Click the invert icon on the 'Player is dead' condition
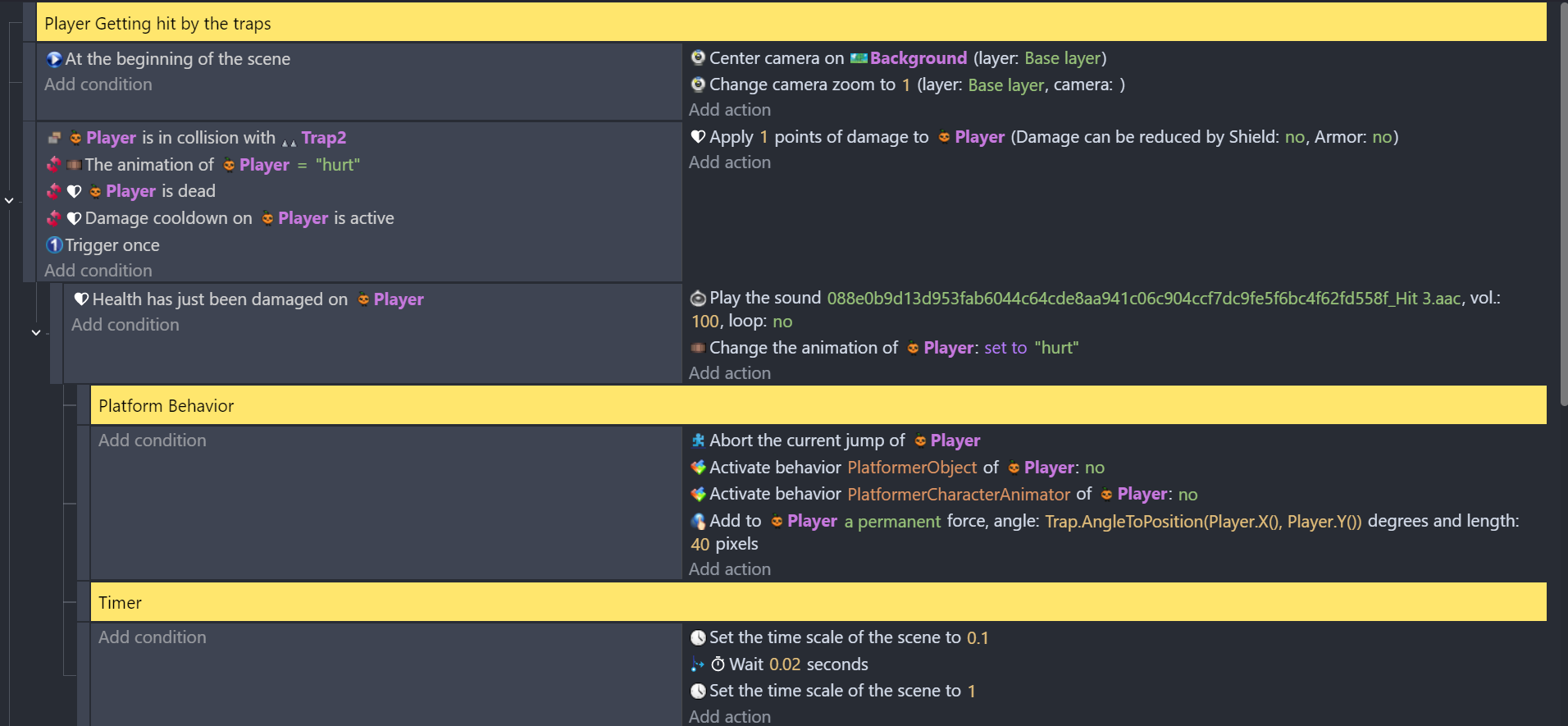1568x726 pixels. pyautogui.click(x=54, y=191)
